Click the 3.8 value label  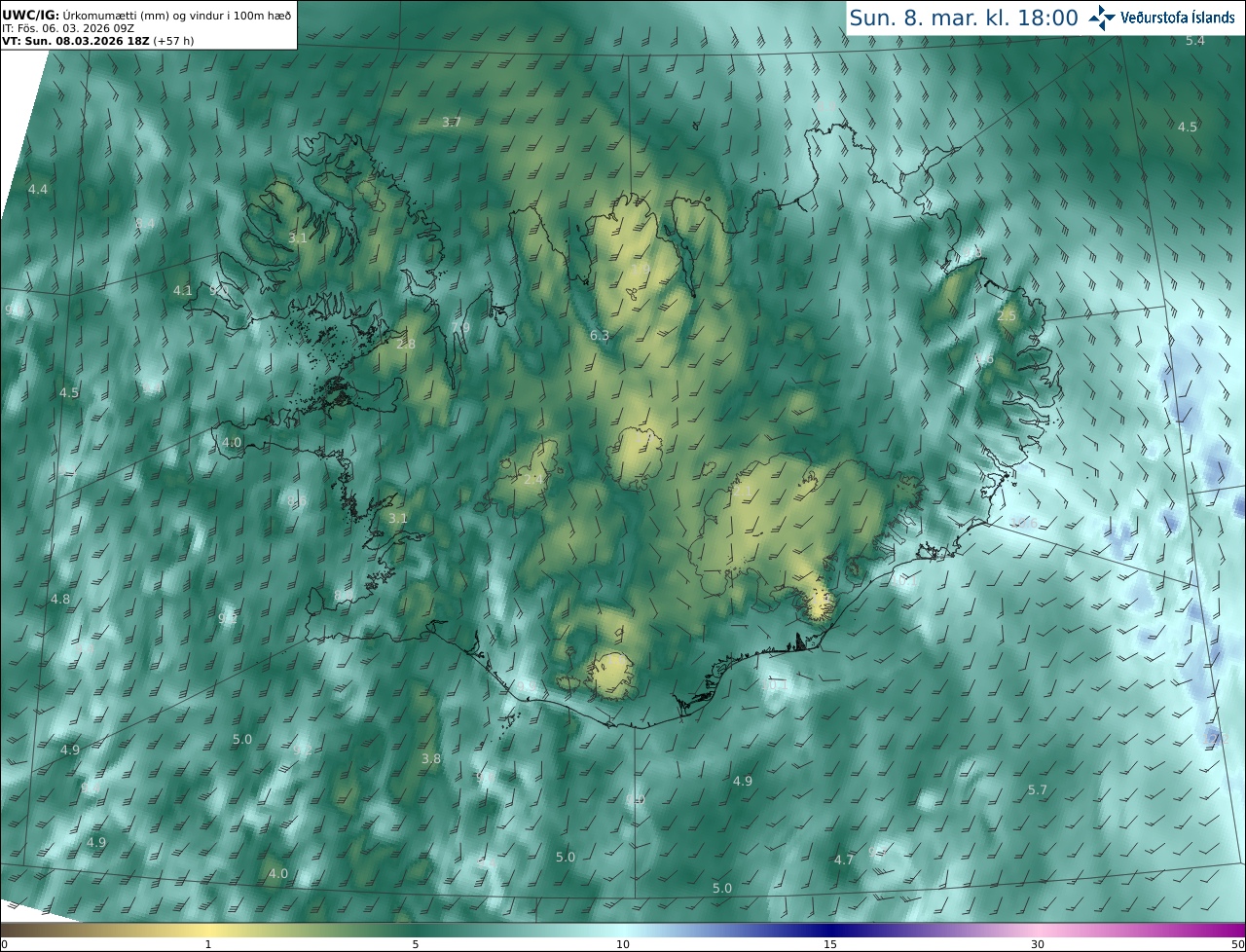431,758
